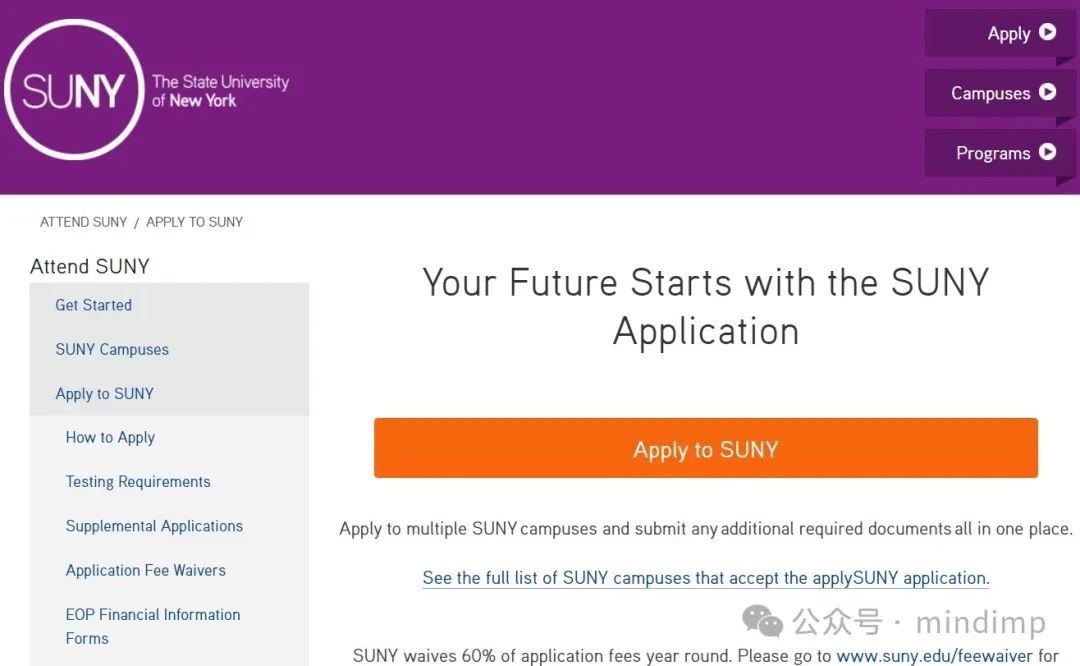Click the SUNY circular logo

tap(74, 90)
